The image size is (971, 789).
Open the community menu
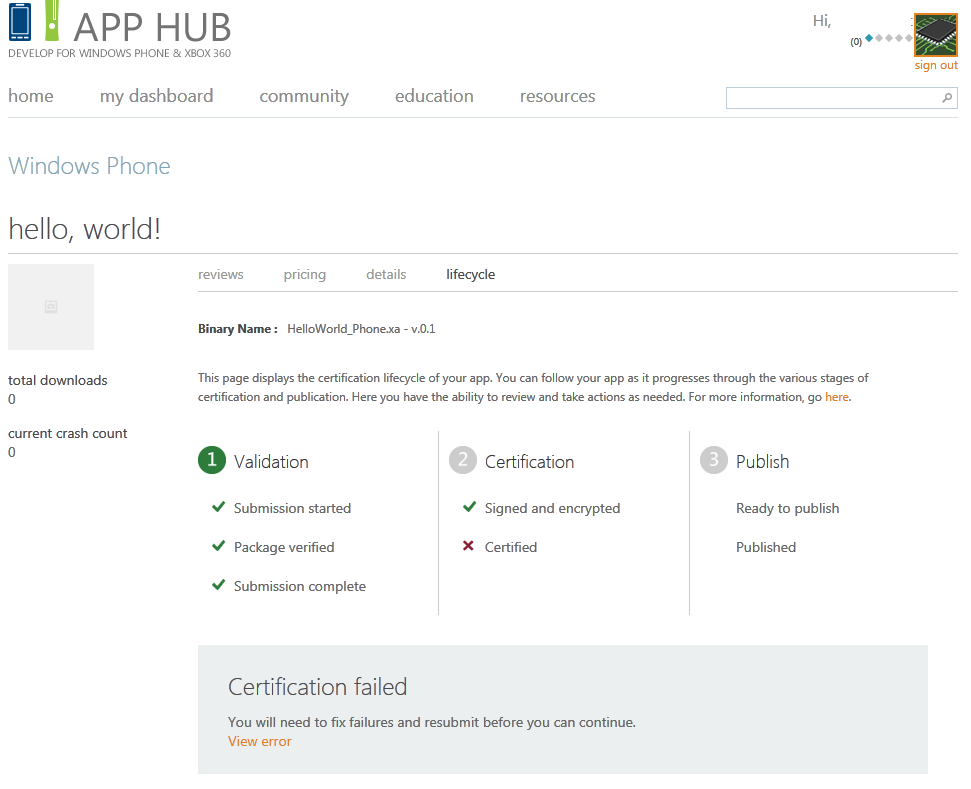[x=304, y=96]
